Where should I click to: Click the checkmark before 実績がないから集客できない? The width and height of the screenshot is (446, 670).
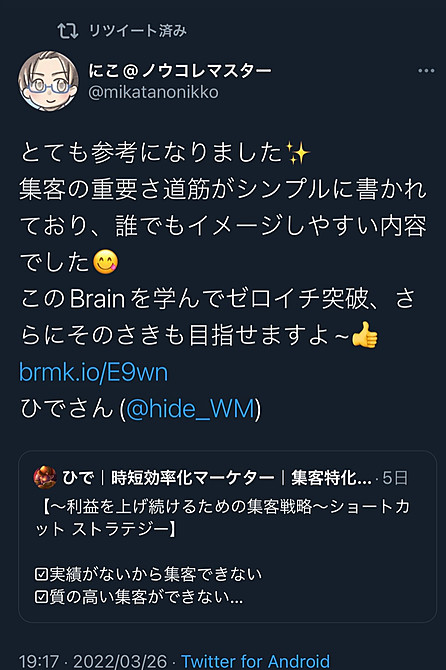click(41, 574)
